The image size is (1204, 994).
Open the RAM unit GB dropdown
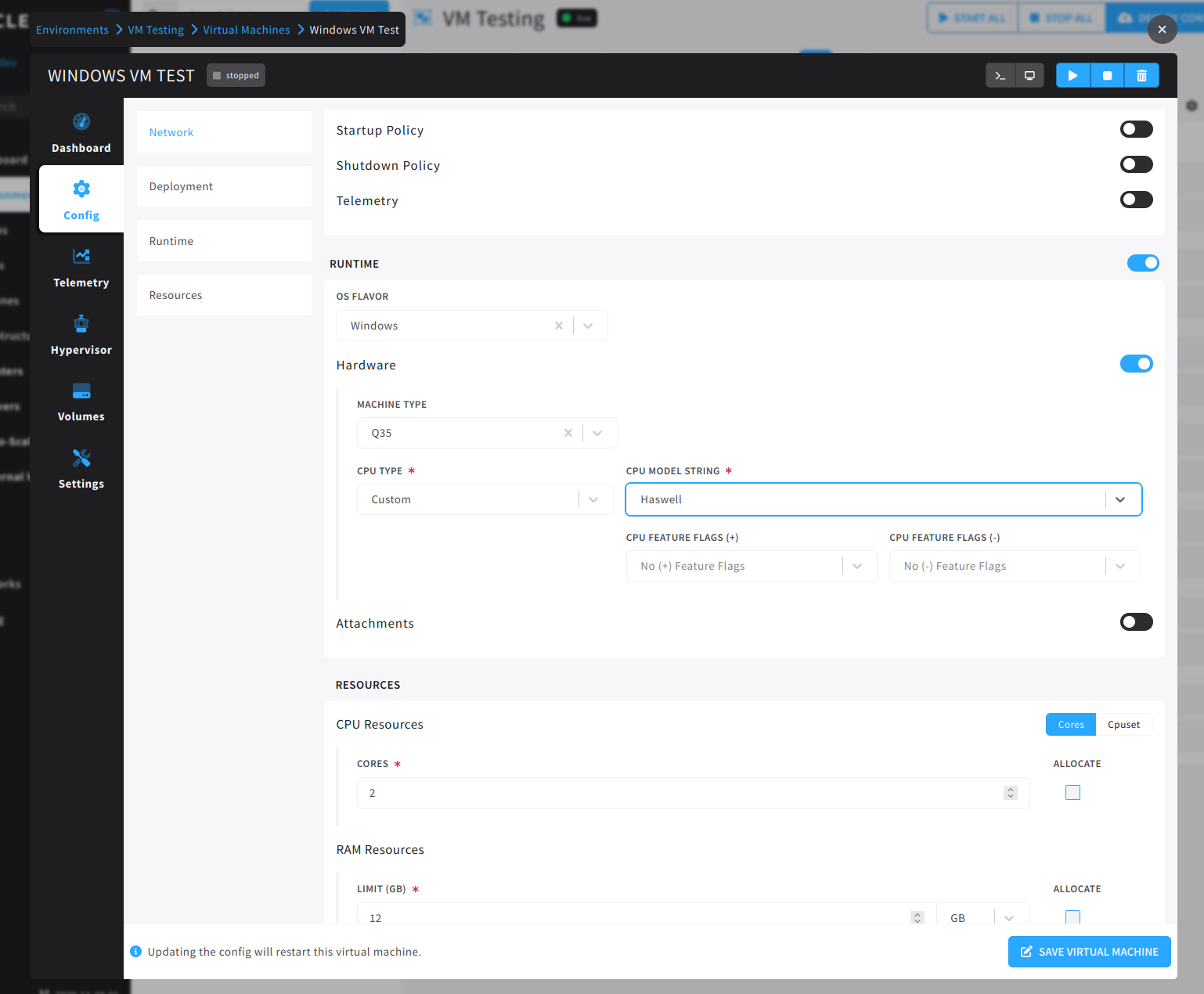click(1008, 917)
